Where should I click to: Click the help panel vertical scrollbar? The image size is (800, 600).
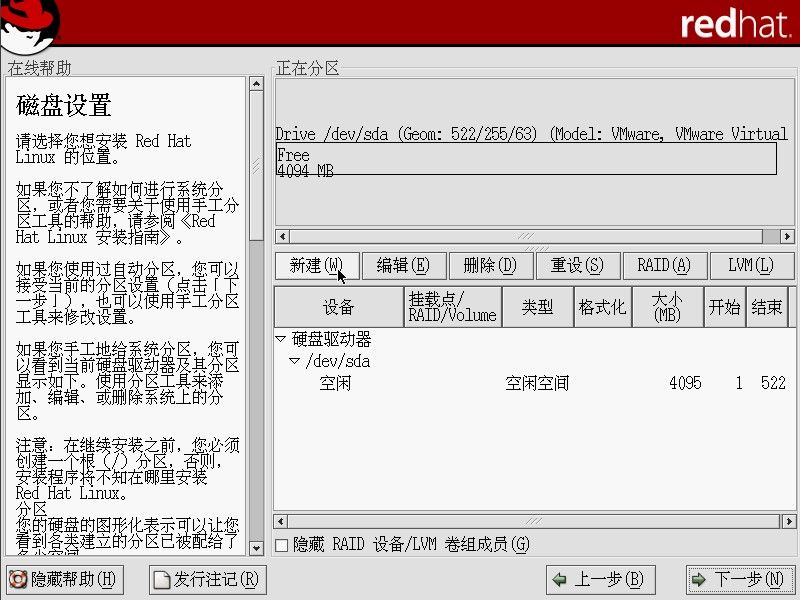coord(256,300)
